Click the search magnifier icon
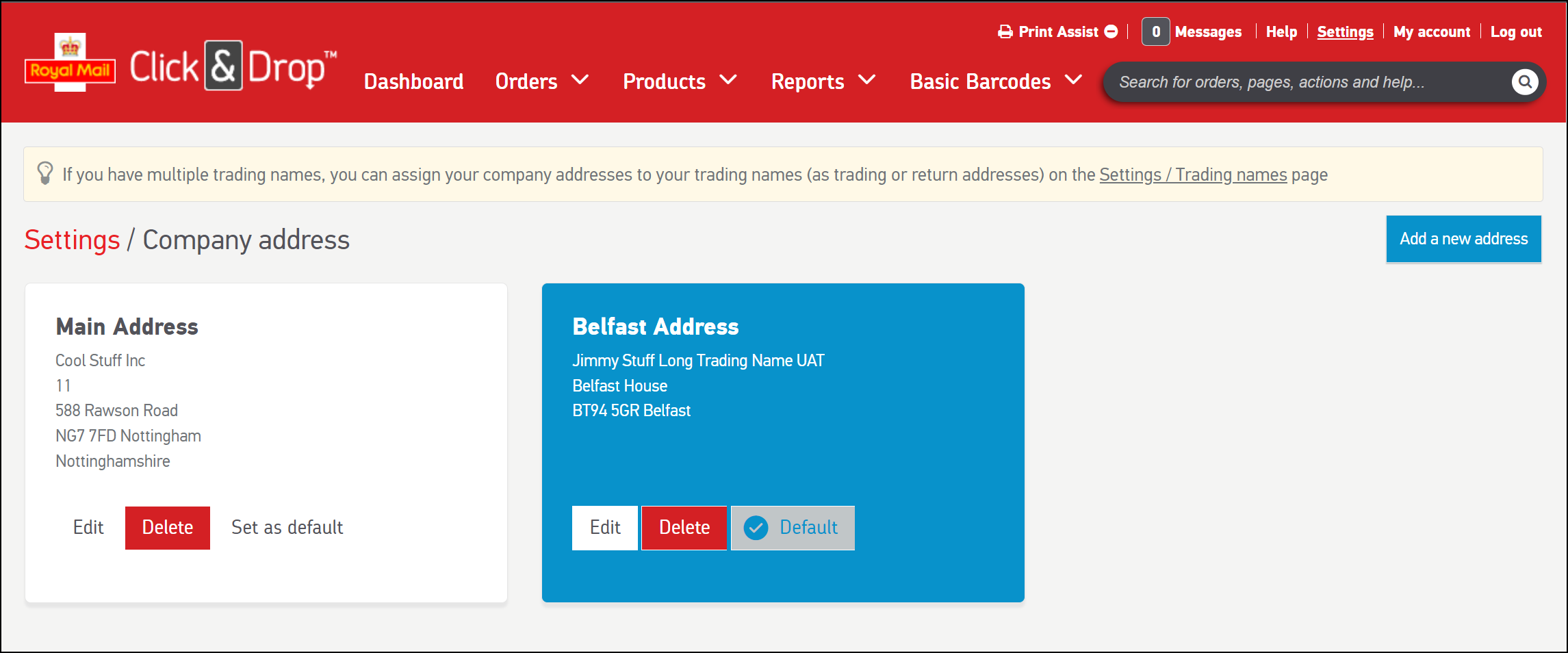Screen dimensions: 1568x653 [1524, 82]
